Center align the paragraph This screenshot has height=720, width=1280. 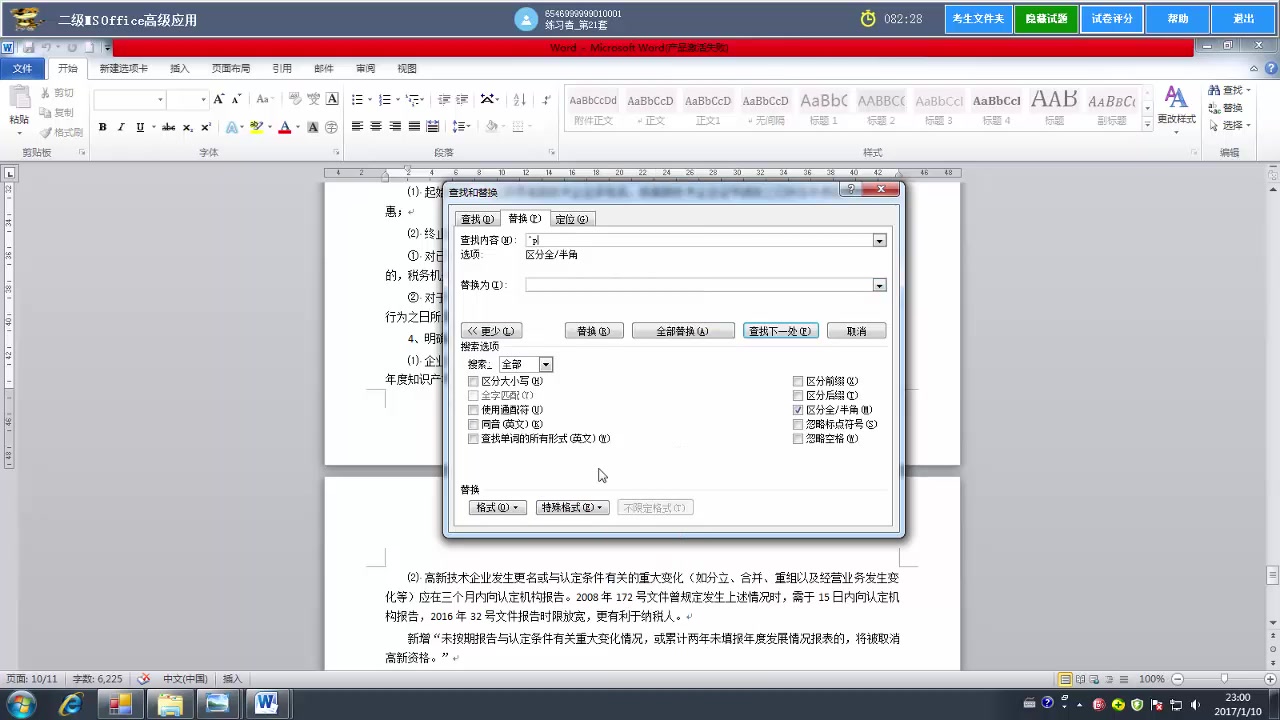tap(376, 127)
